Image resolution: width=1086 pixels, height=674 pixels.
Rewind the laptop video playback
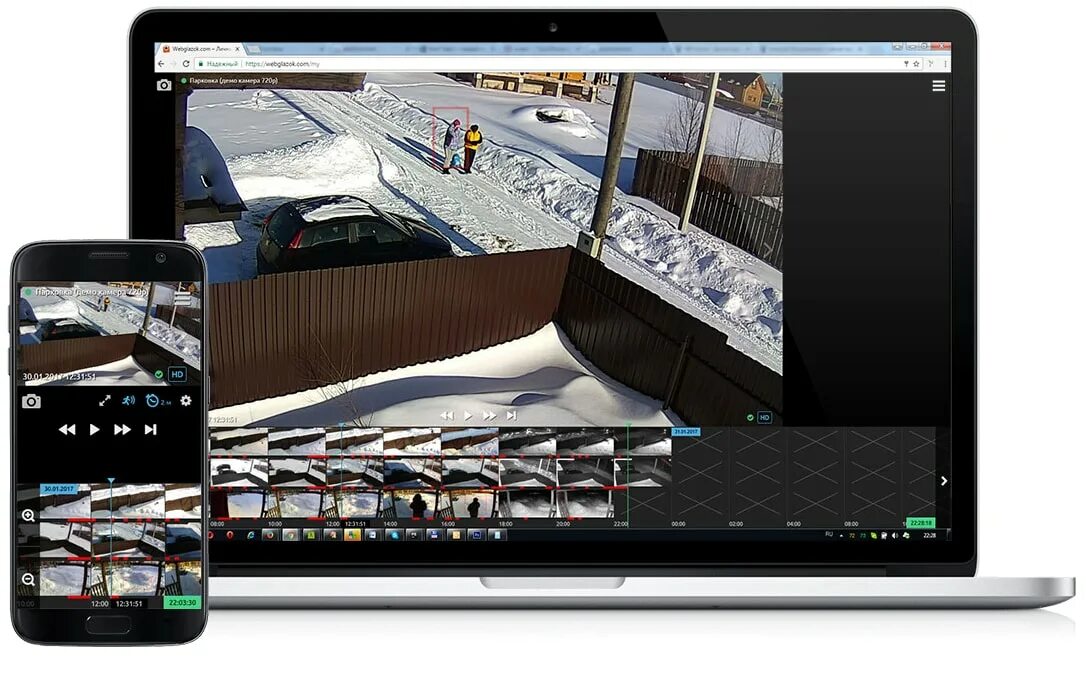447,416
